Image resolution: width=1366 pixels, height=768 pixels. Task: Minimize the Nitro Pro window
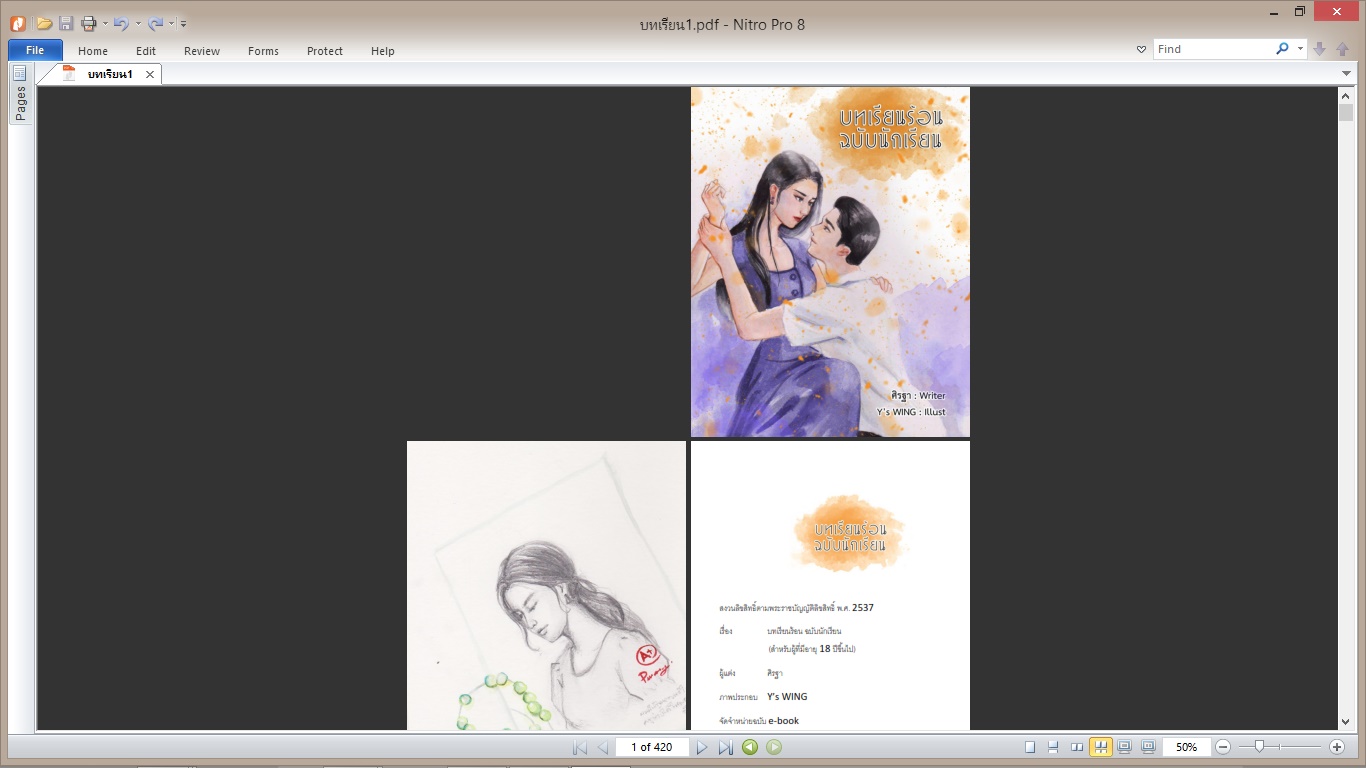coord(1272,11)
